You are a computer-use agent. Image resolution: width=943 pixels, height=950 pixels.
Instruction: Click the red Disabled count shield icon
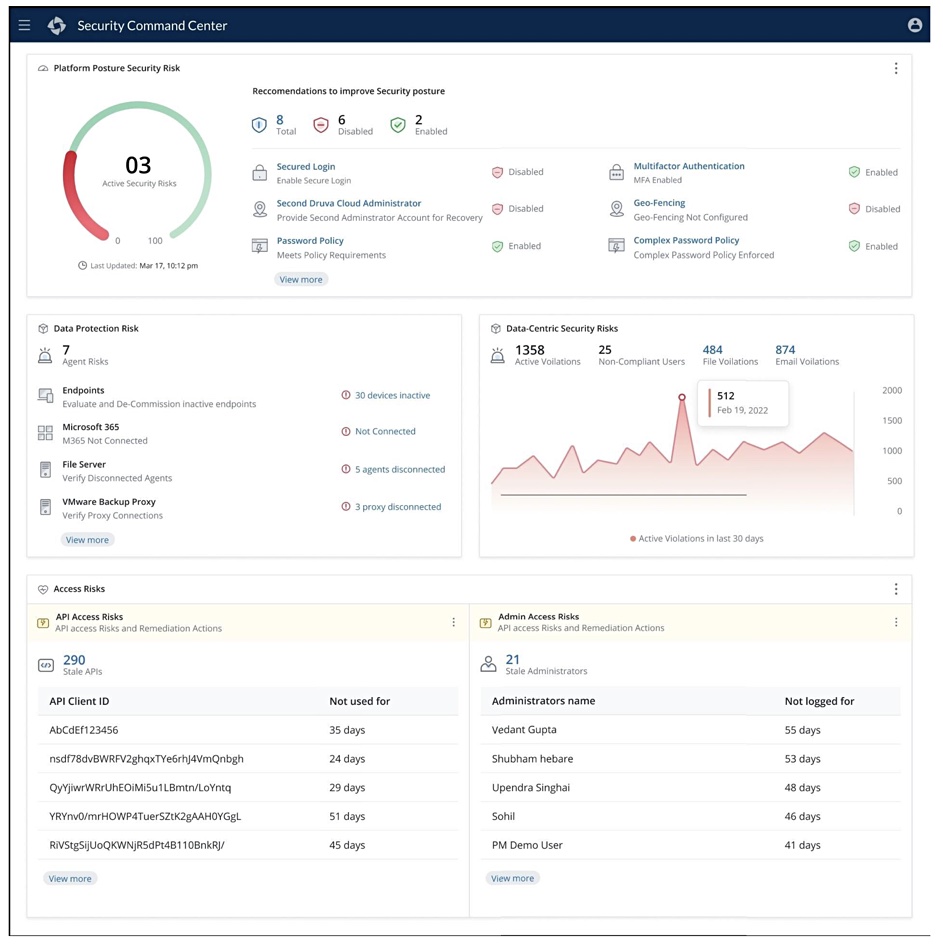pos(321,125)
